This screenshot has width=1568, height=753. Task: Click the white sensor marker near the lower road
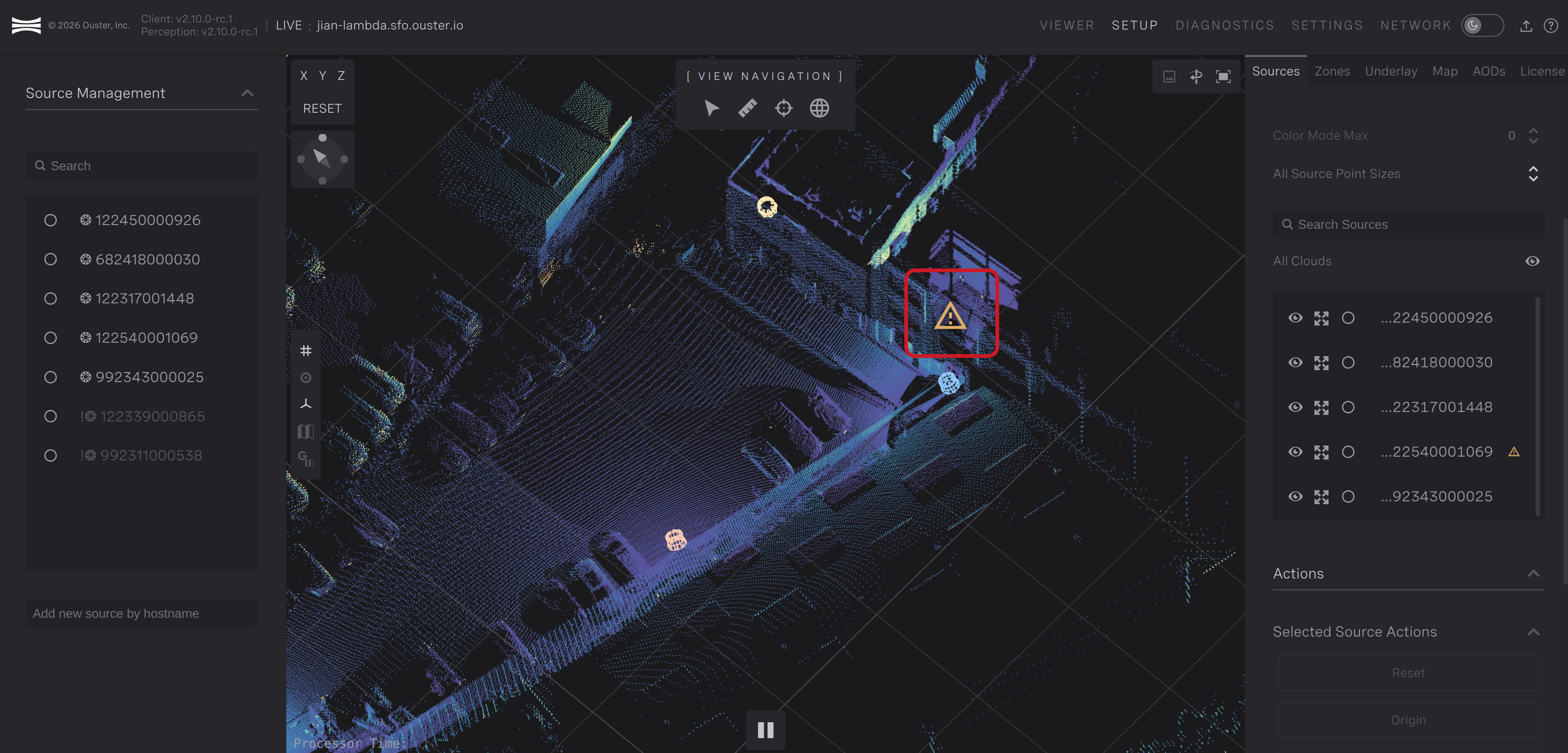(x=676, y=539)
